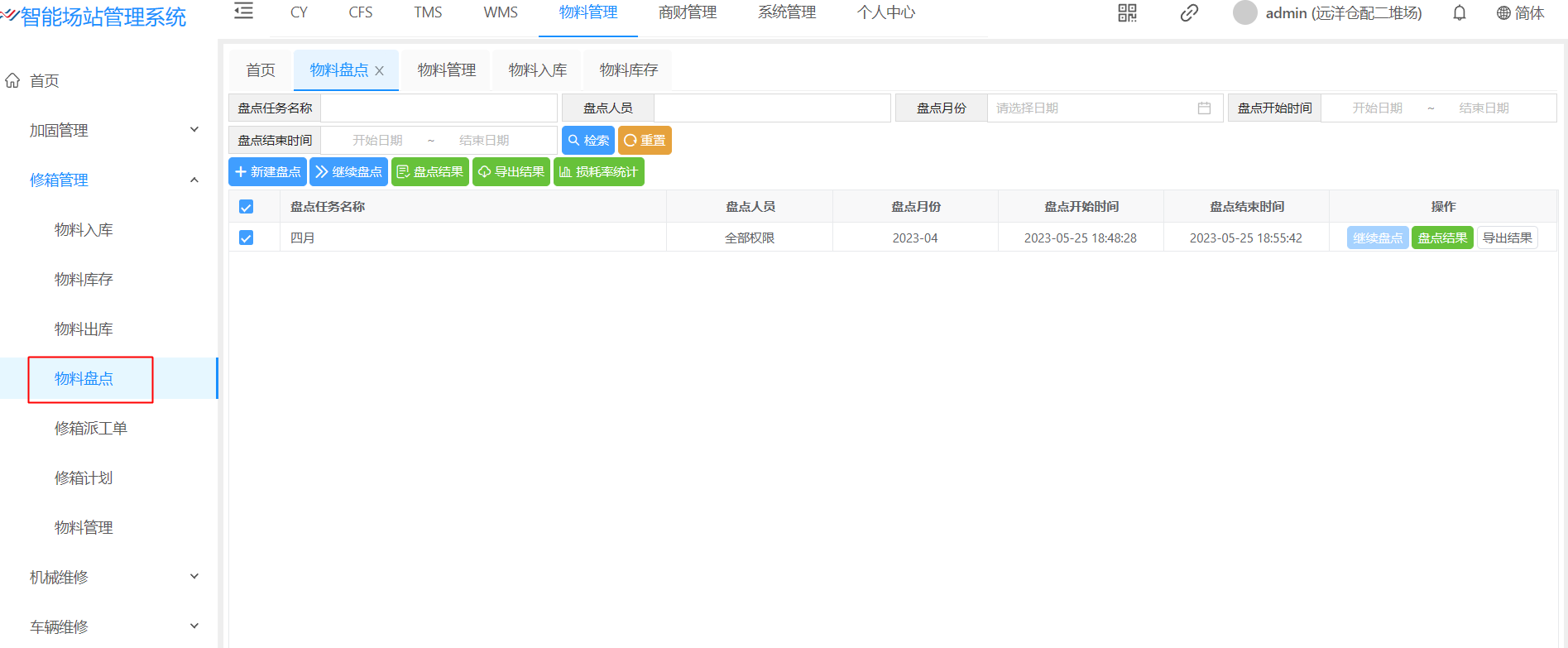This screenshot has width=1568, height=648.
Task: Open the WMS top menu
Action: click(501, 12)
